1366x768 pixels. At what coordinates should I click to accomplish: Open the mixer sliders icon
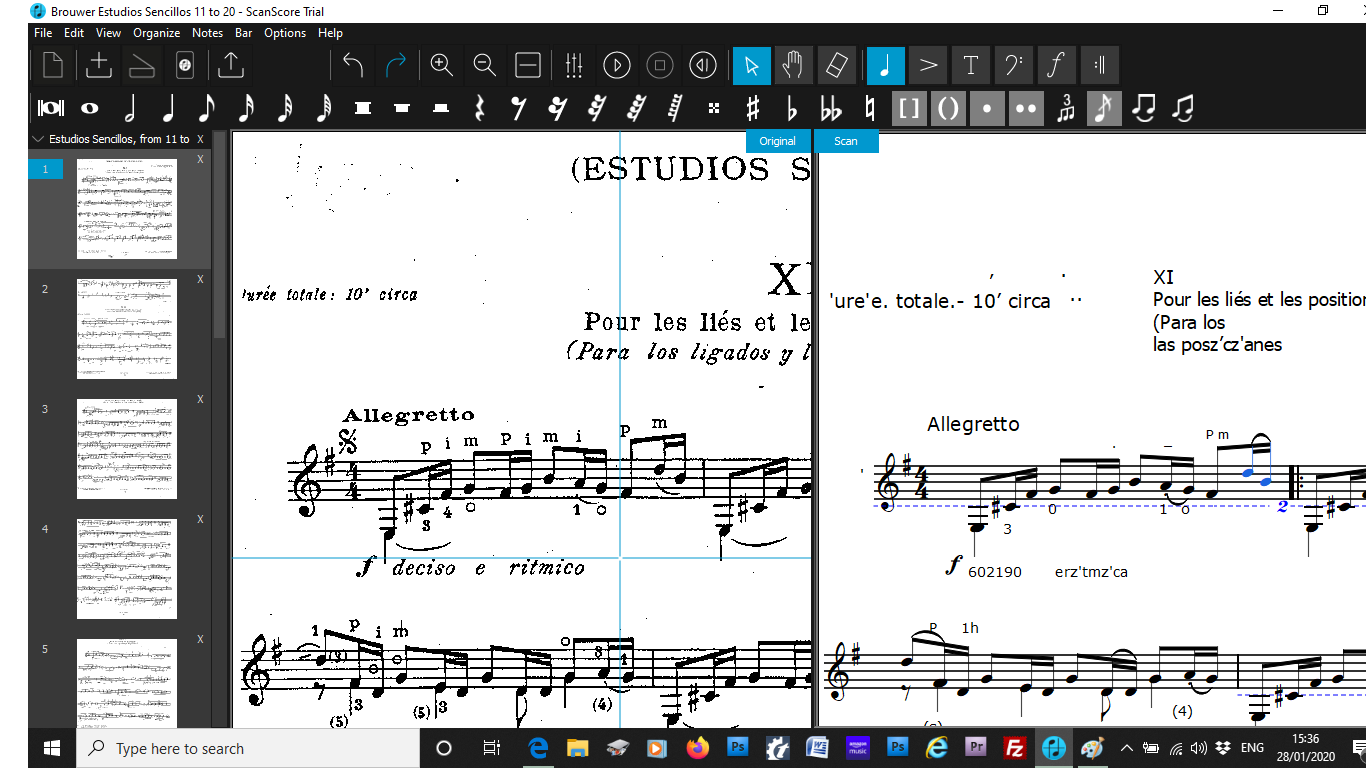coord(574,66)
